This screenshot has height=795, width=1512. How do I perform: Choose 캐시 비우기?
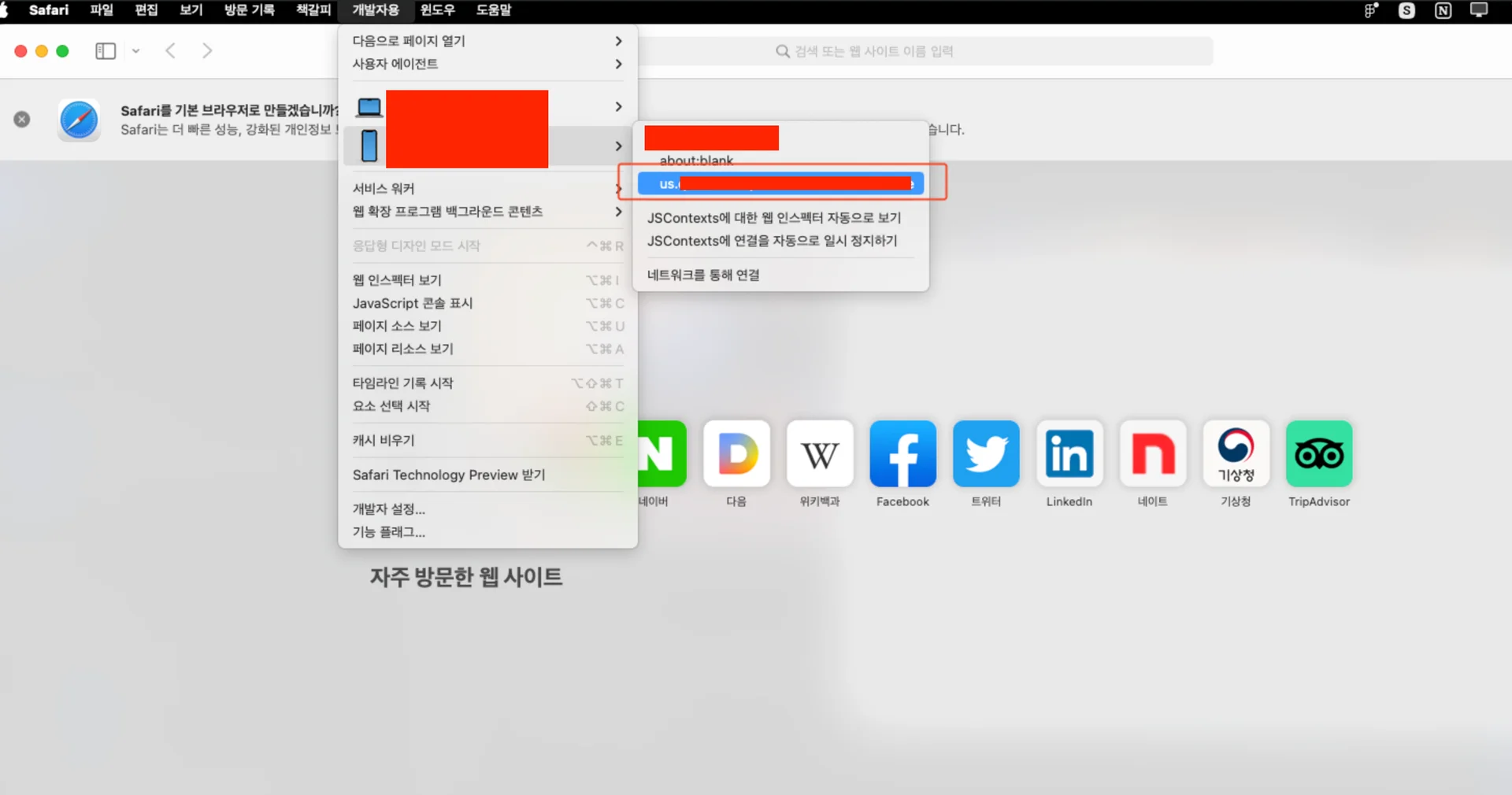pos(488,441)
